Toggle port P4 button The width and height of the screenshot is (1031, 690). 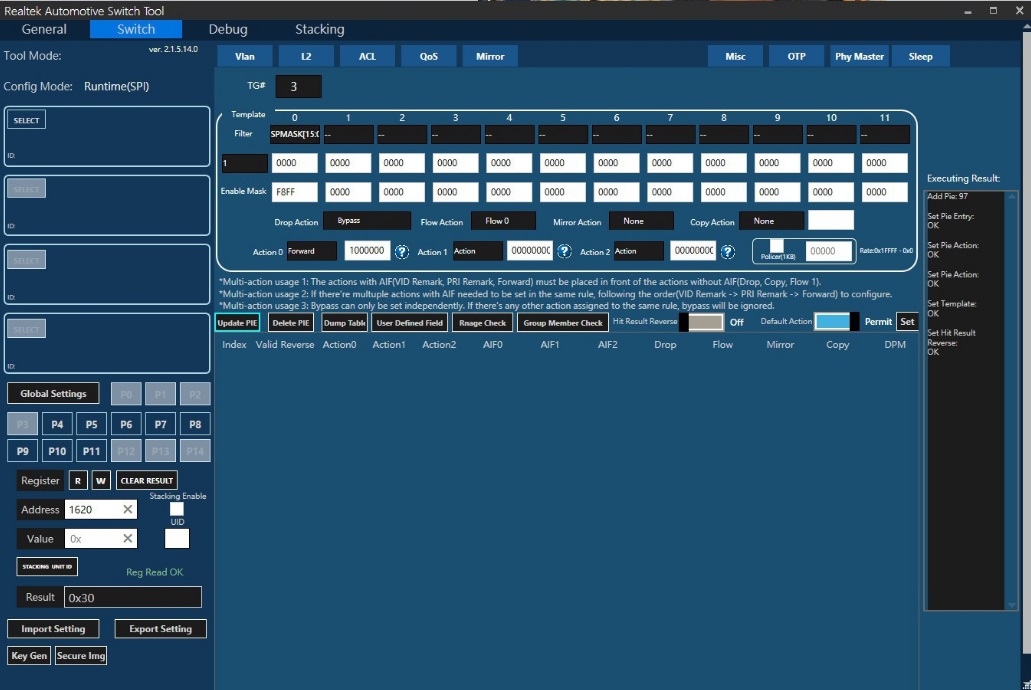point(57,424)
